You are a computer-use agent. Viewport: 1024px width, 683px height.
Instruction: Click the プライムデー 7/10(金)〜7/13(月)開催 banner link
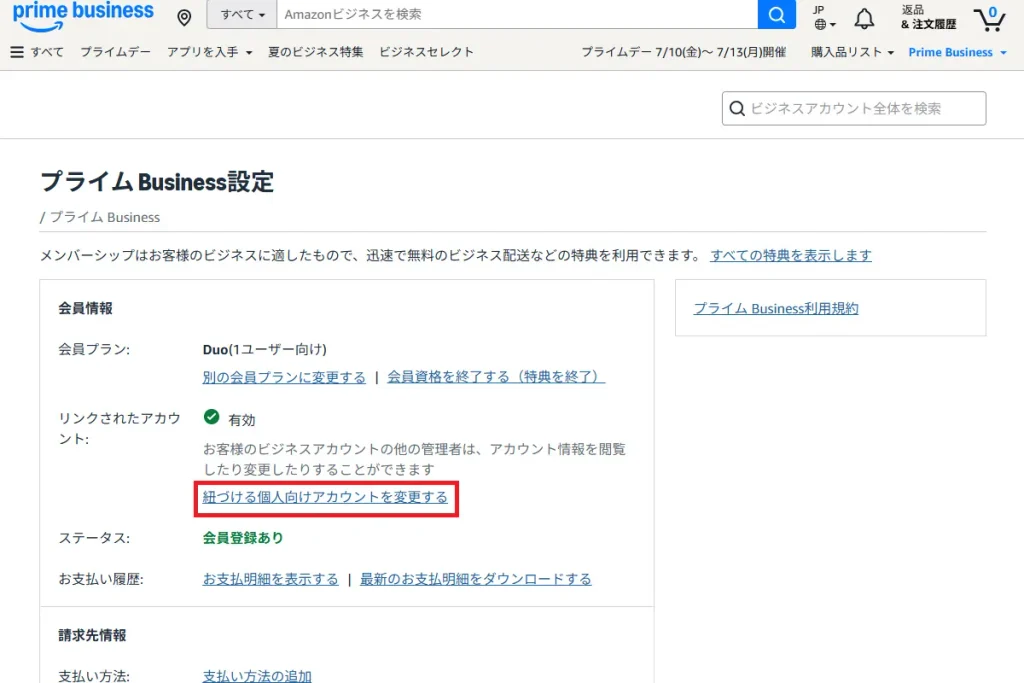pos(684,52)
